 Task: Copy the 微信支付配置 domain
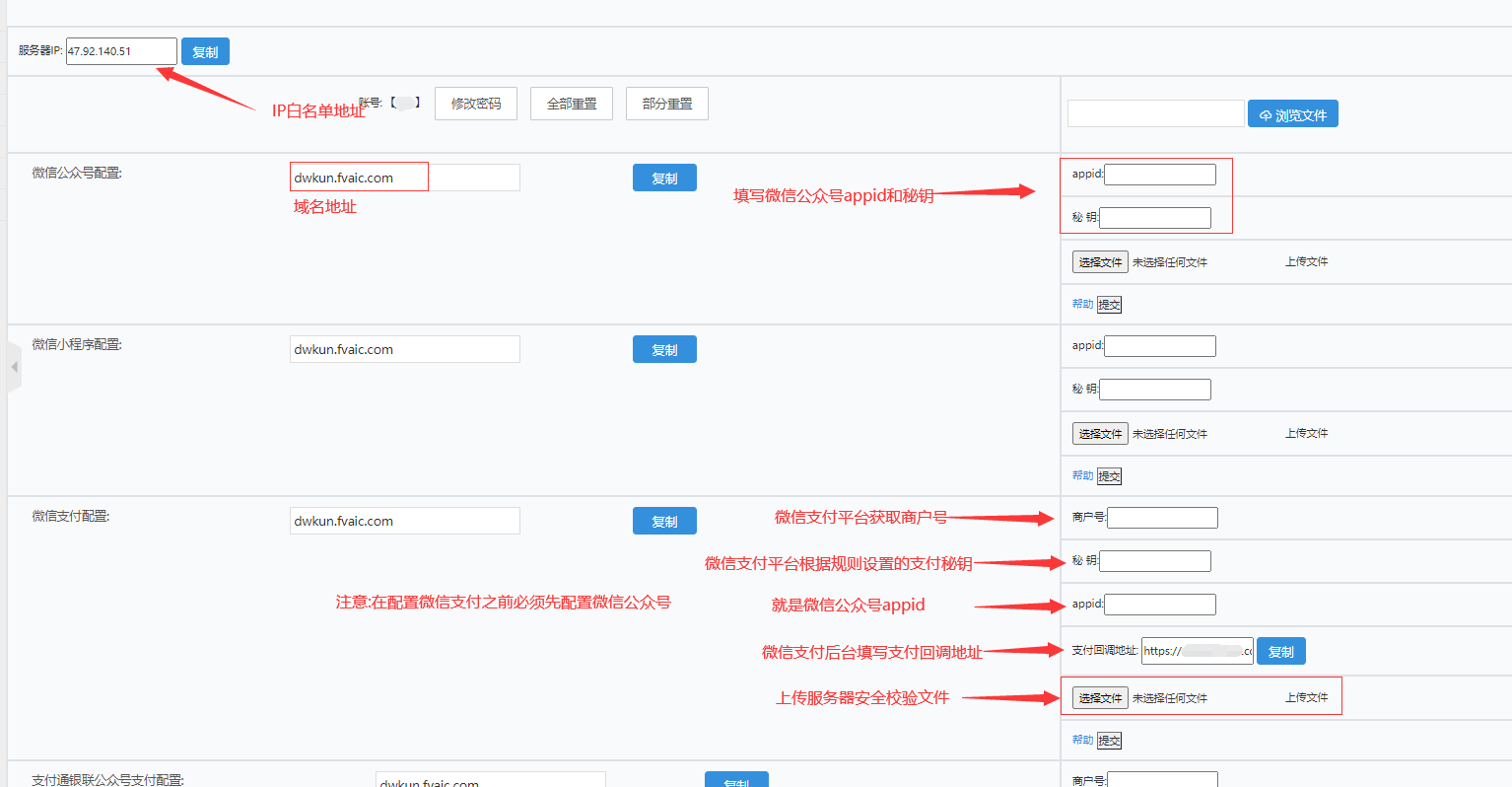coord(664,521)
